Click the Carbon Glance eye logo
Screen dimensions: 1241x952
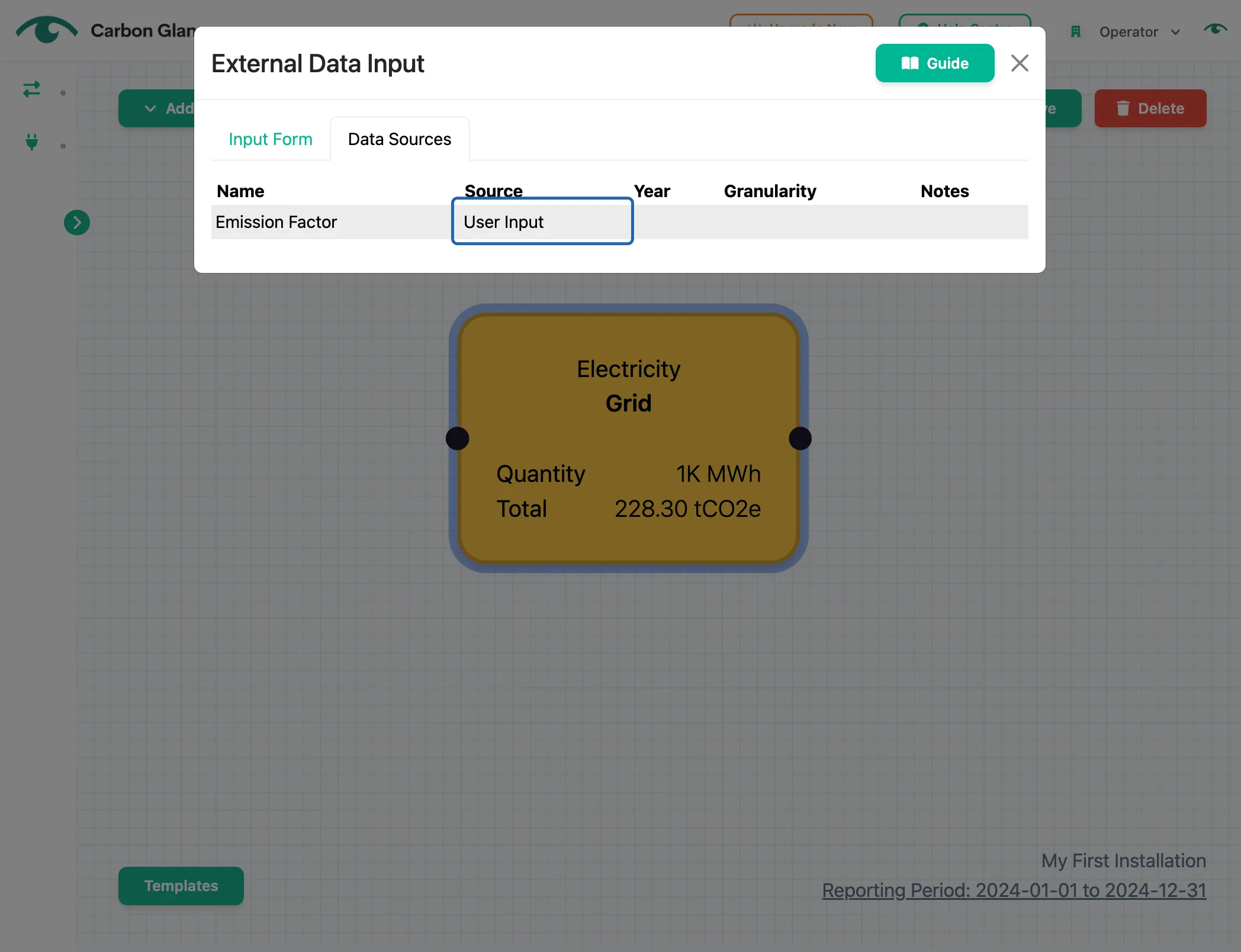[46, 30]
